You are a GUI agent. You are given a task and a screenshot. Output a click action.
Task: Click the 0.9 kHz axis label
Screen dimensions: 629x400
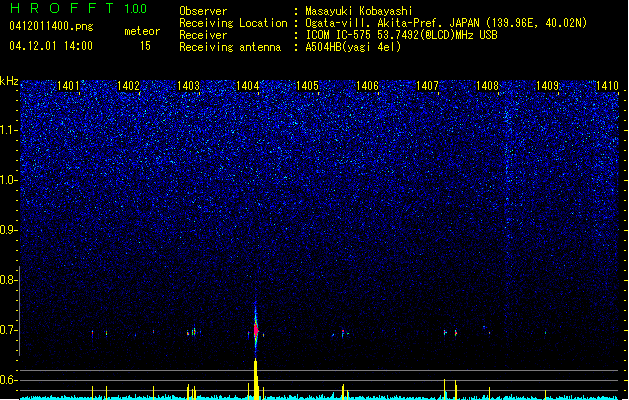8,230
